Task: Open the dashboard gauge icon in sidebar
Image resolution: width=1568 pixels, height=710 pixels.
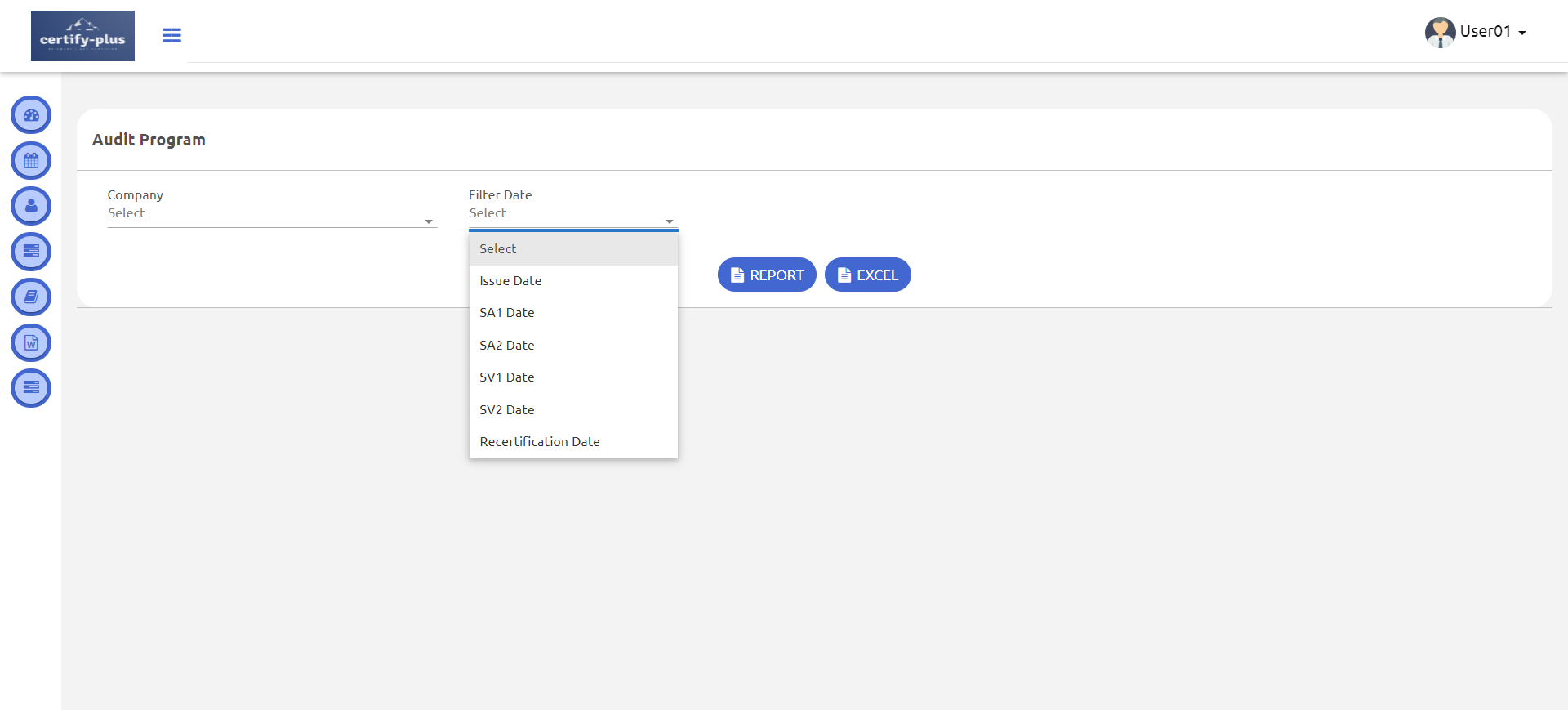Action: (31, 115)
